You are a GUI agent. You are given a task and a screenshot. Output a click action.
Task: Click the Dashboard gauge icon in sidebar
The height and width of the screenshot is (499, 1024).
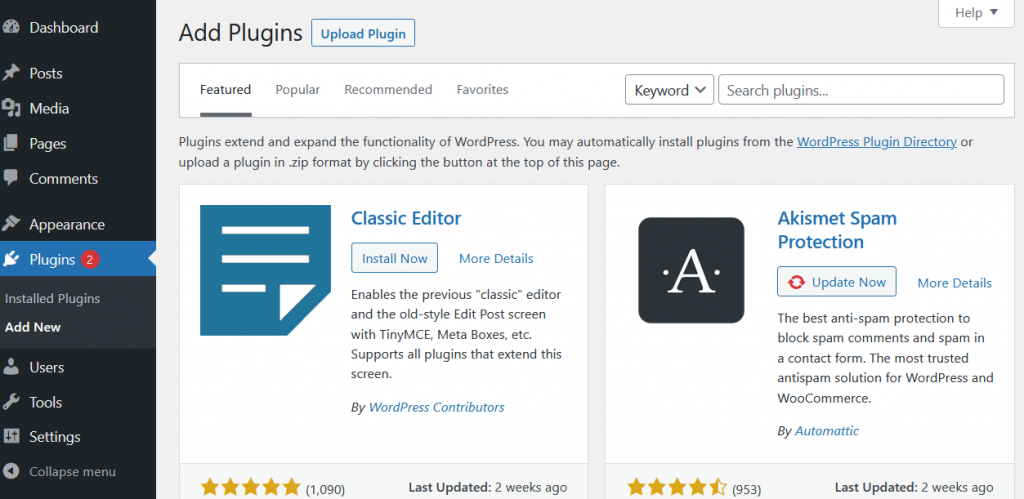tap(11, 28)
